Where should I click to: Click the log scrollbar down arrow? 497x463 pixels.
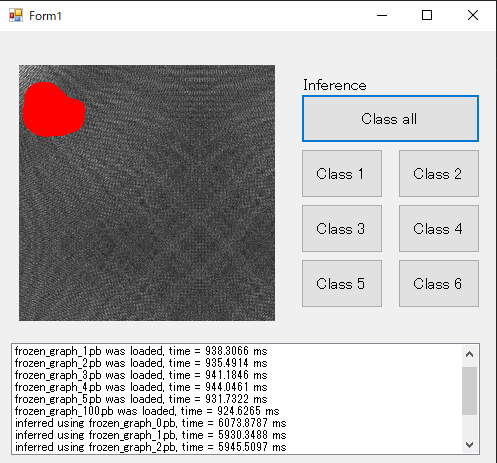tap(469, 445)
